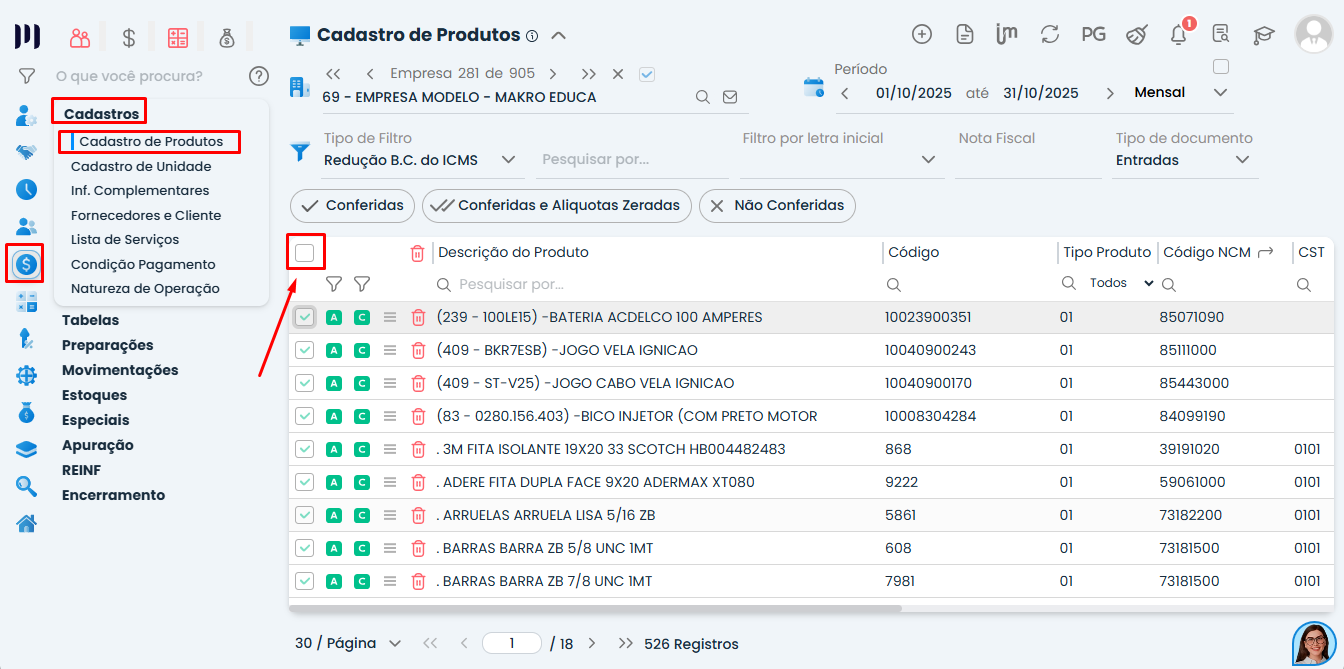
Task: Click the Conferidas e Aliquotas Zeradas button
Action: (557, 205)
